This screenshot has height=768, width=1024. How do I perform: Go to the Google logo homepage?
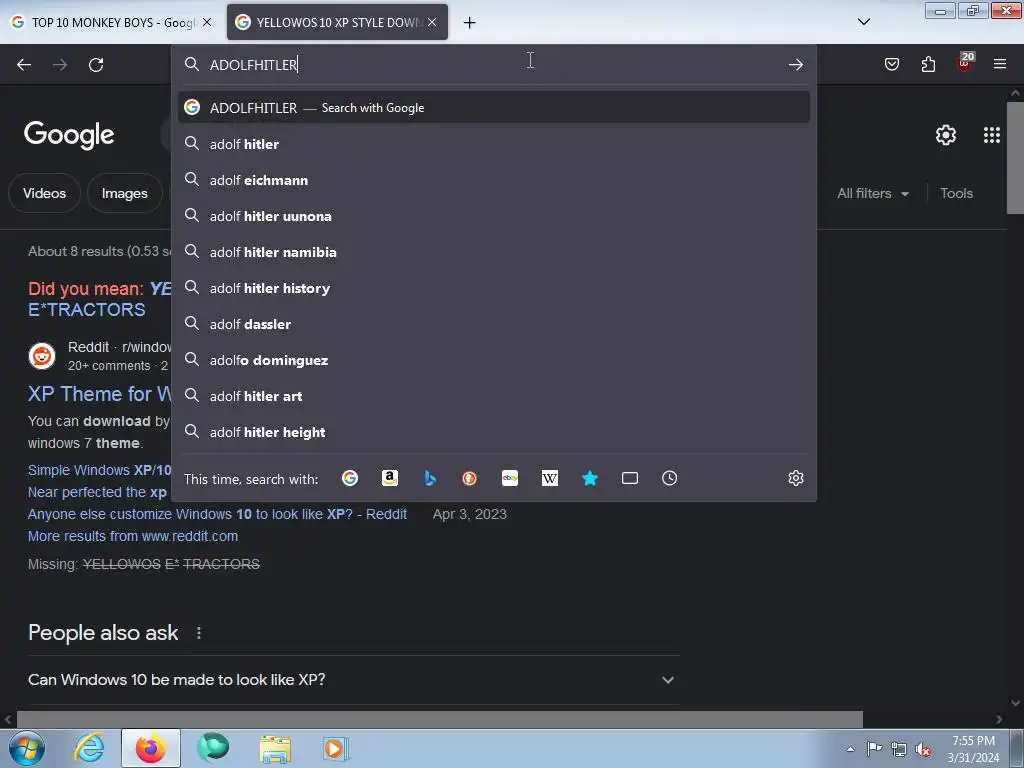(69, 135)
